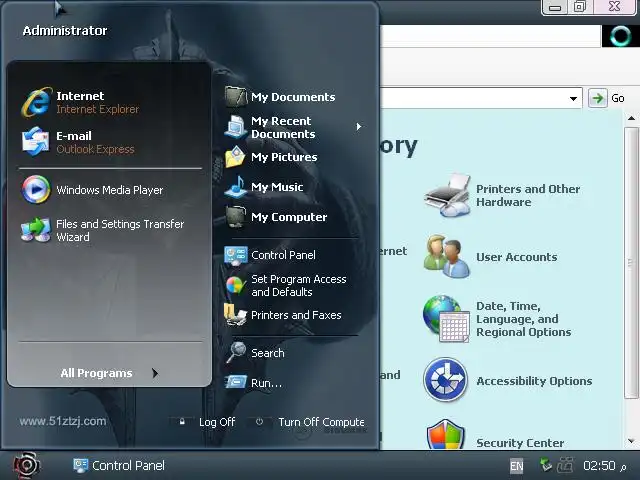Open My Music folder icon
Image resolution: width=640 pixels, height=480 pixels.
236,187
